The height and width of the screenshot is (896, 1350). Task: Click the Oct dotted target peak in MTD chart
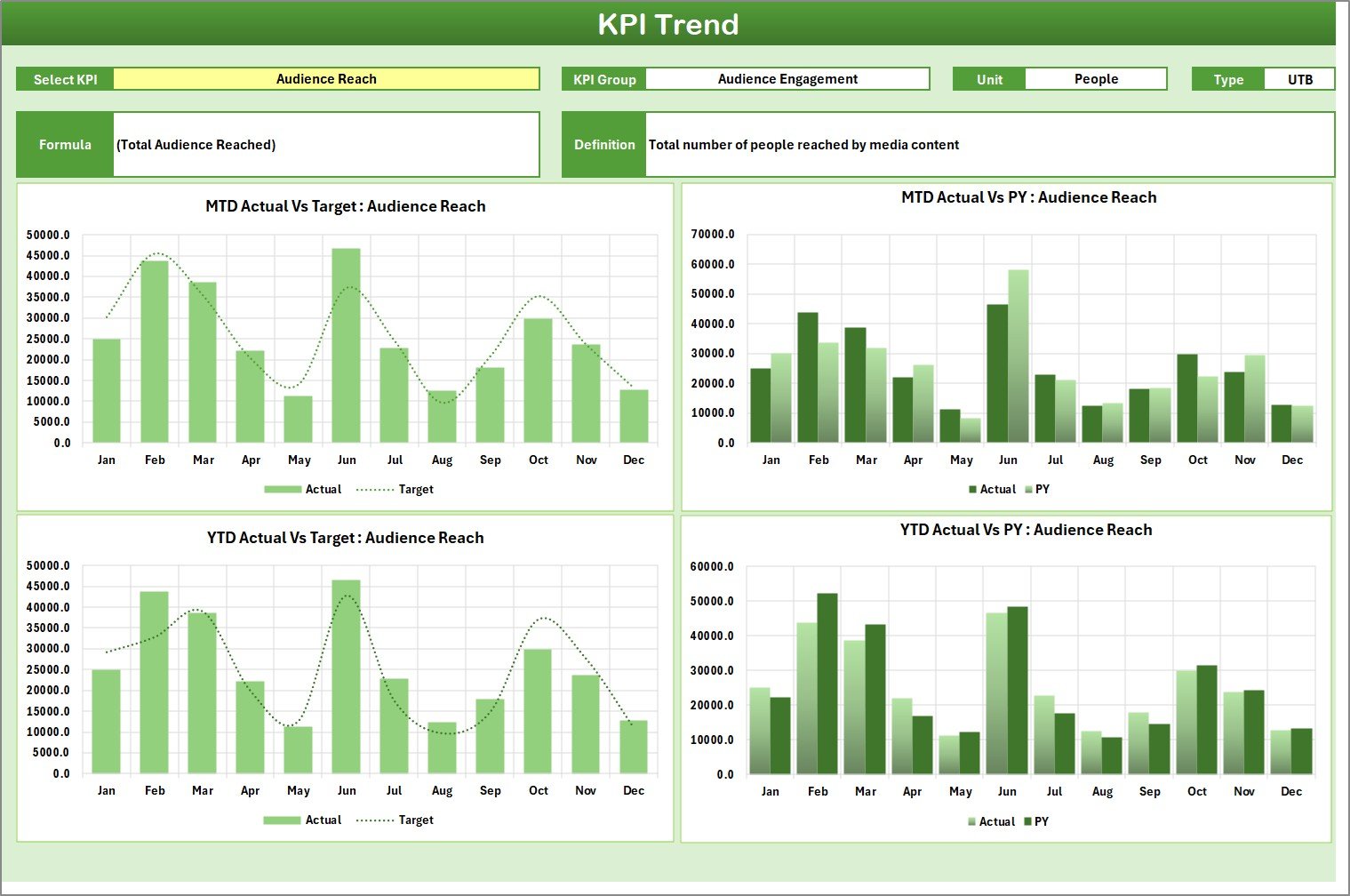coord(539,297)
